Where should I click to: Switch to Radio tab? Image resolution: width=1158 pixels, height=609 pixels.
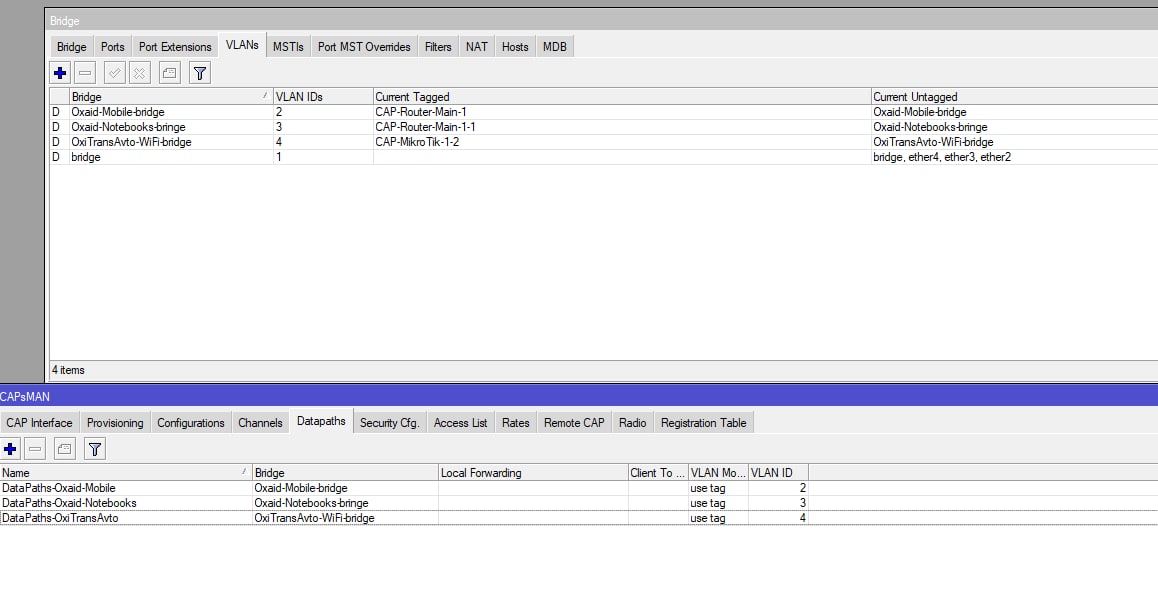tap(632, 423)
